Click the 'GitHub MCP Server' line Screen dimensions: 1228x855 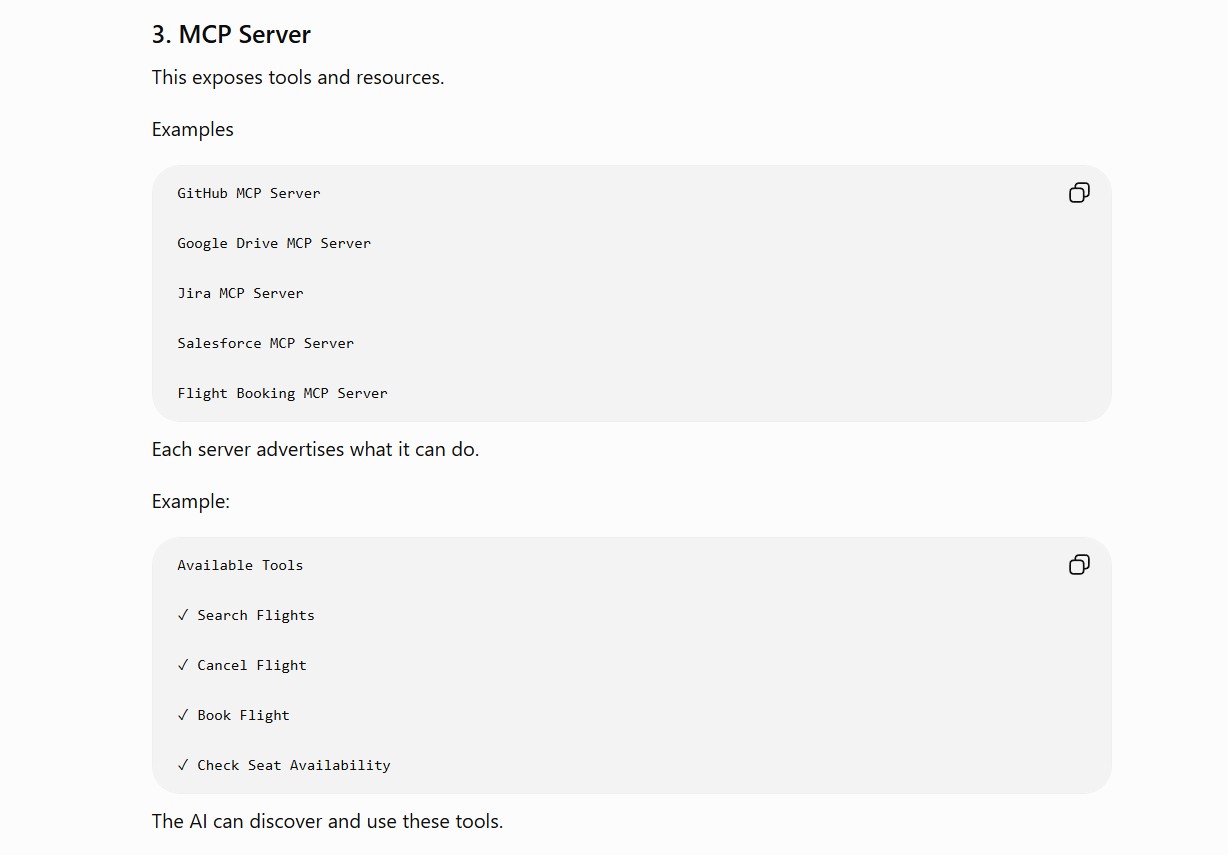[249, 193]
